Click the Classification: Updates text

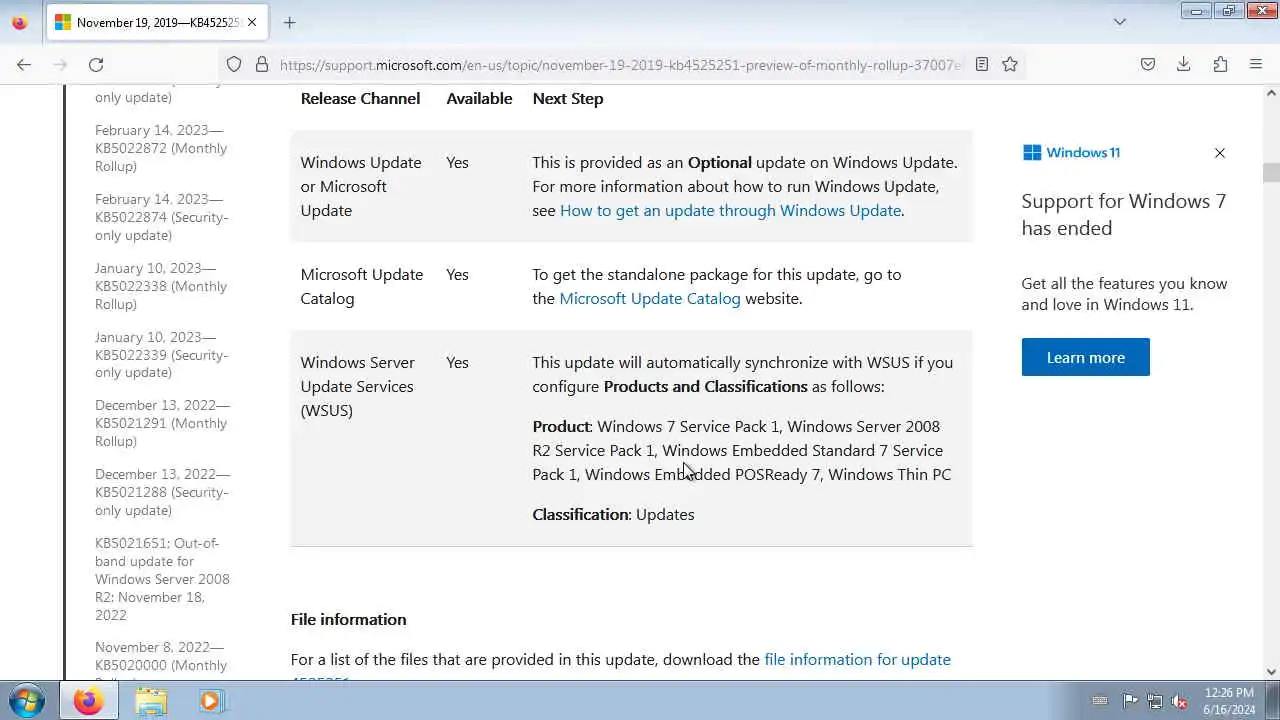[613, 514]
